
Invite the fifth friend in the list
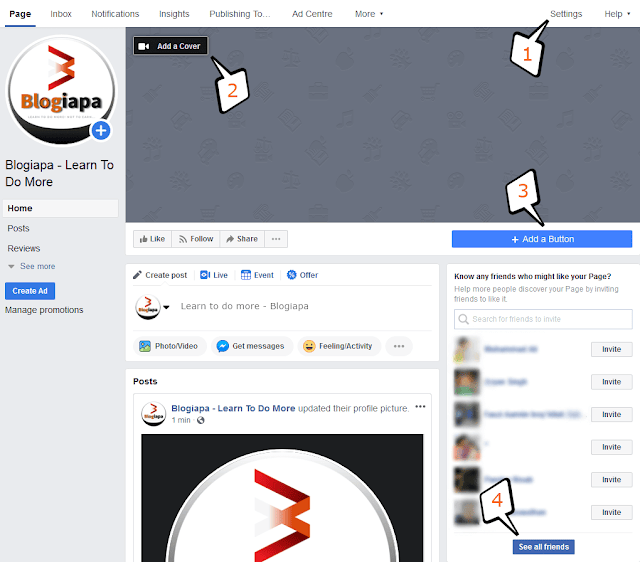tap(611, 480)
